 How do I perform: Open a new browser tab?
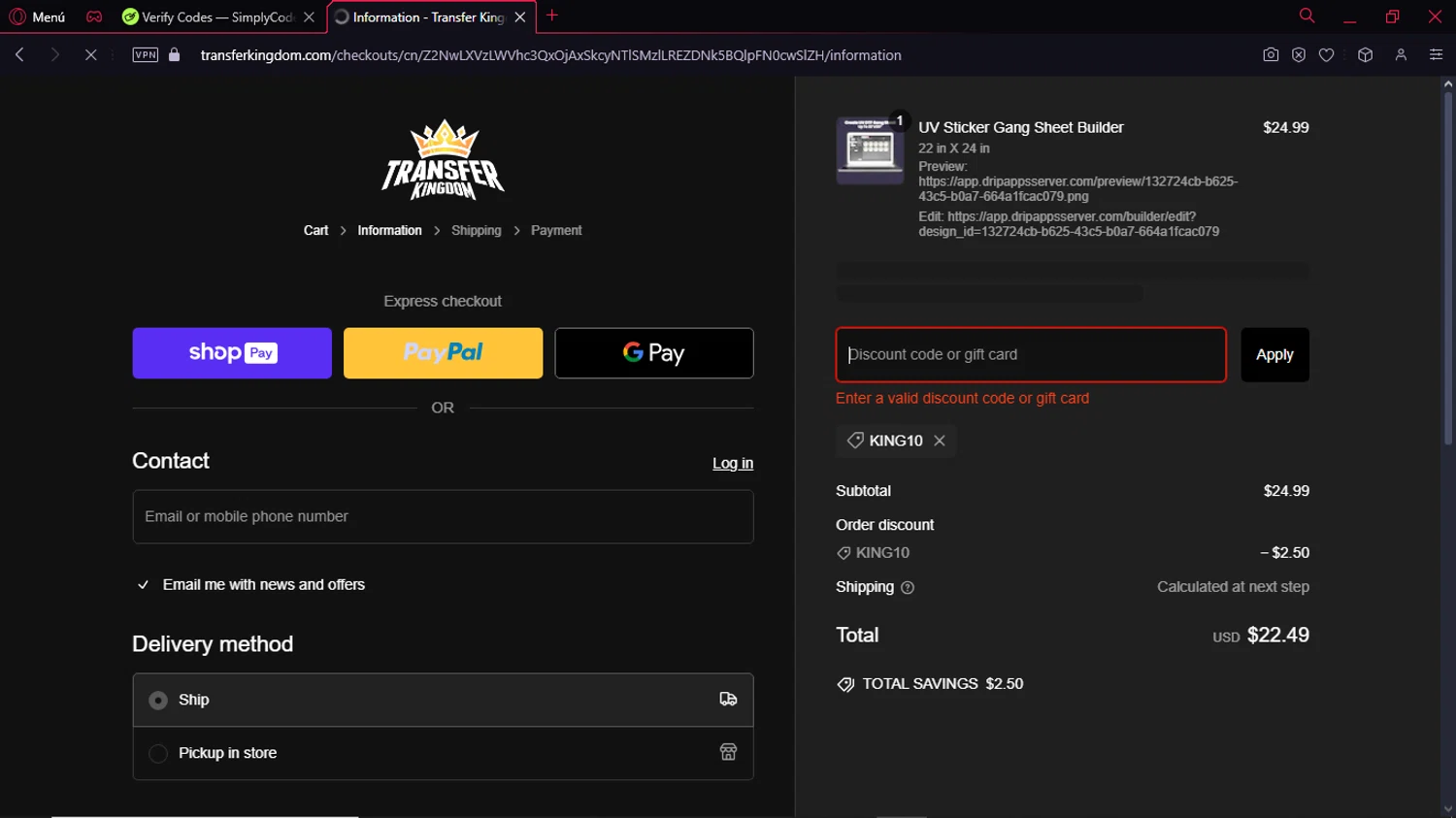[x=552, y=16]
